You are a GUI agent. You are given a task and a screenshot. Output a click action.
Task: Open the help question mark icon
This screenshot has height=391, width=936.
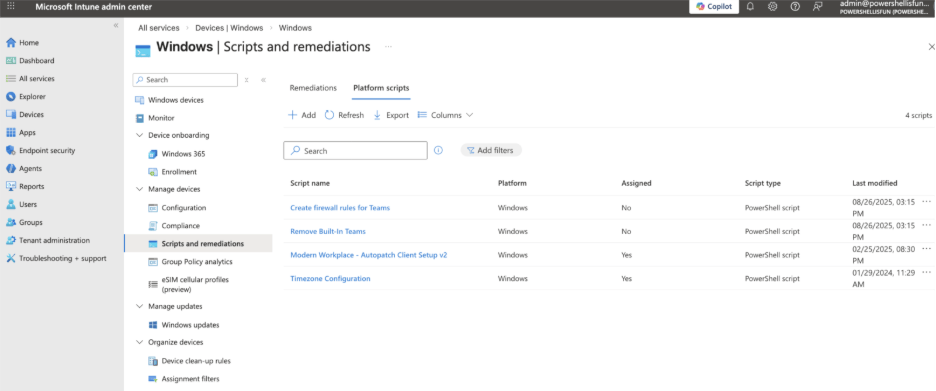click(795, 7)
